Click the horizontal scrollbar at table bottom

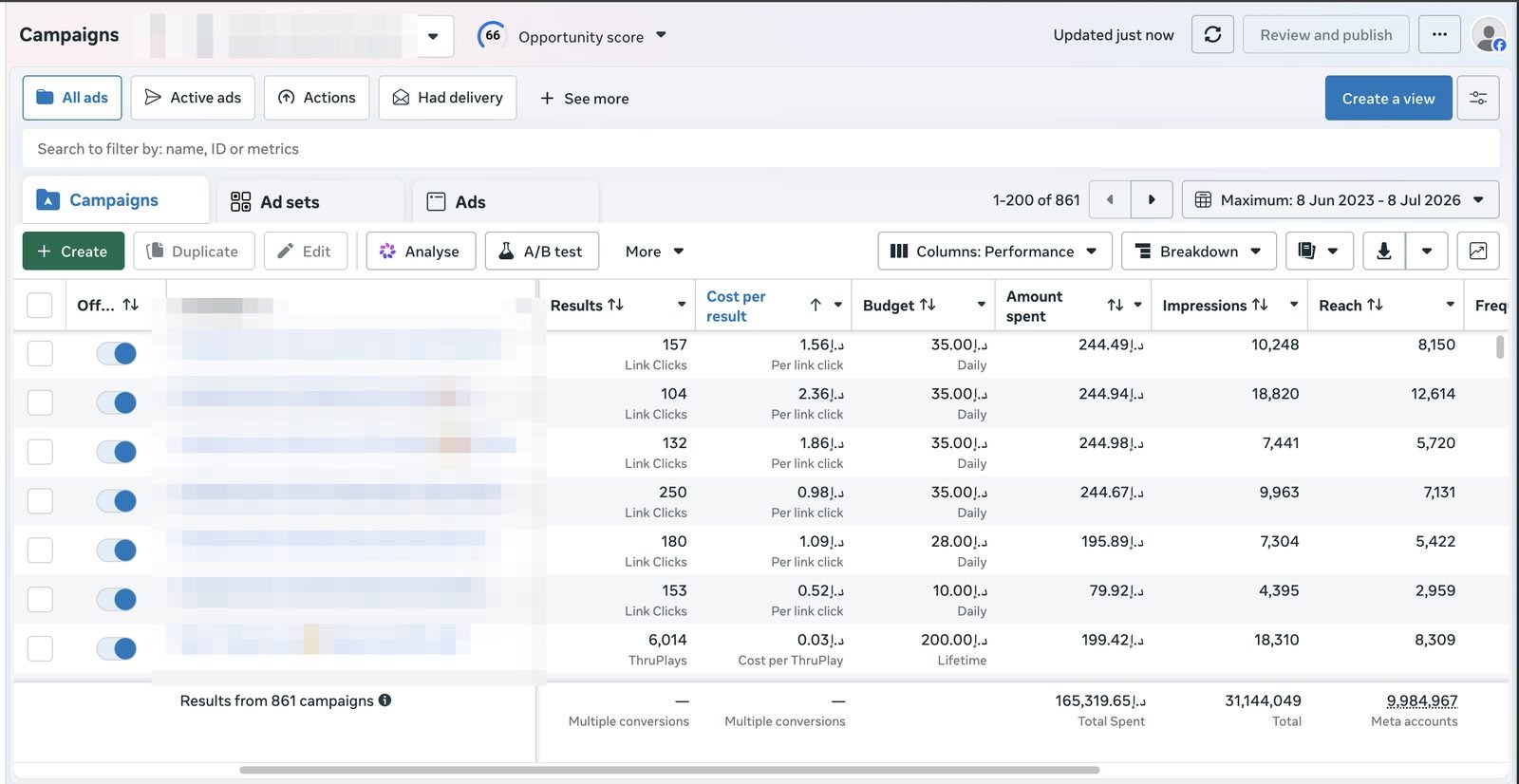coord(669,770)
